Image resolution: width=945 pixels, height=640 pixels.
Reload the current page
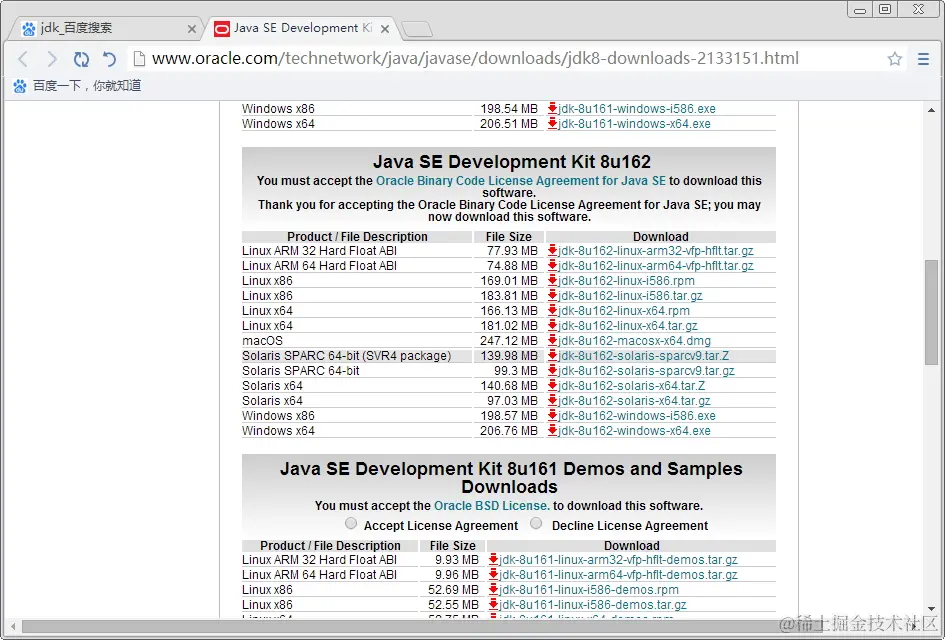pyautogui.click(x=81, y=58)
